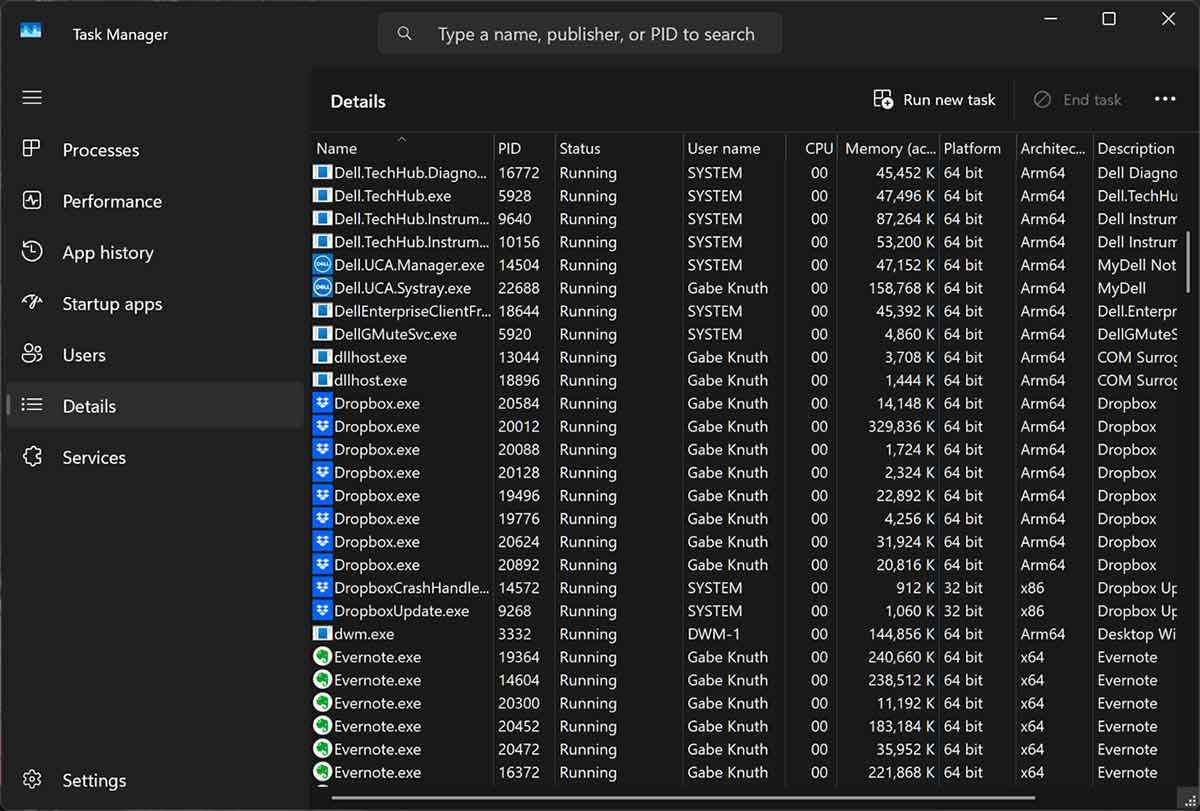The image size is (1200, 811).
Task: Sort processes by the Name column header
Action: click(x=336, y=148)
